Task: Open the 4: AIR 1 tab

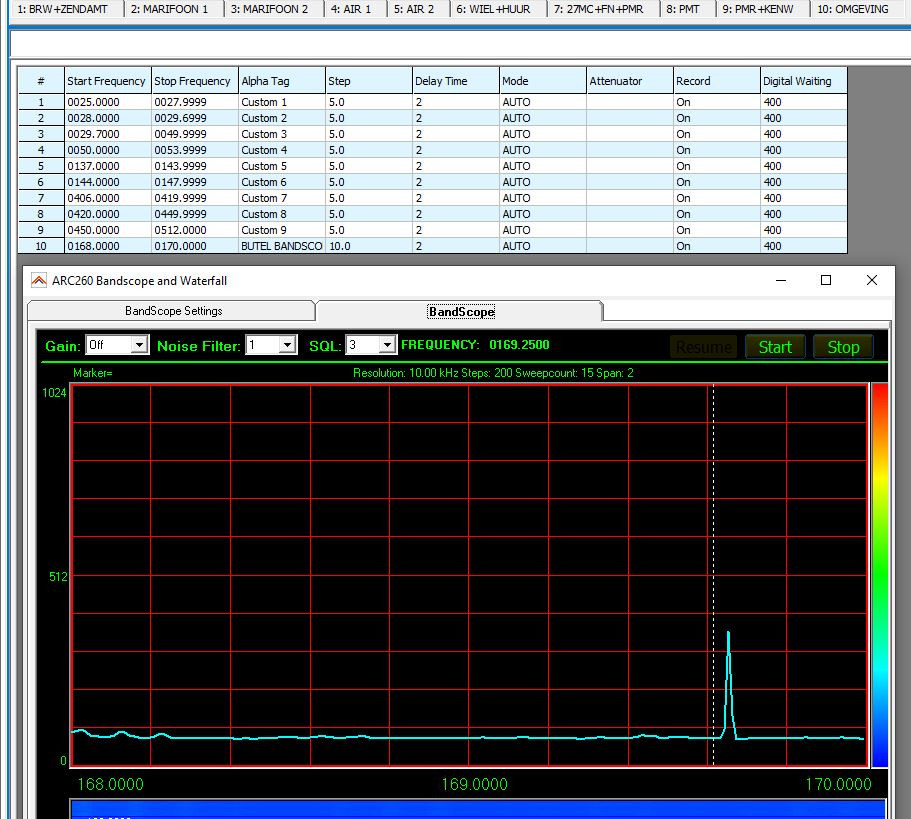Action: (350, 9)
